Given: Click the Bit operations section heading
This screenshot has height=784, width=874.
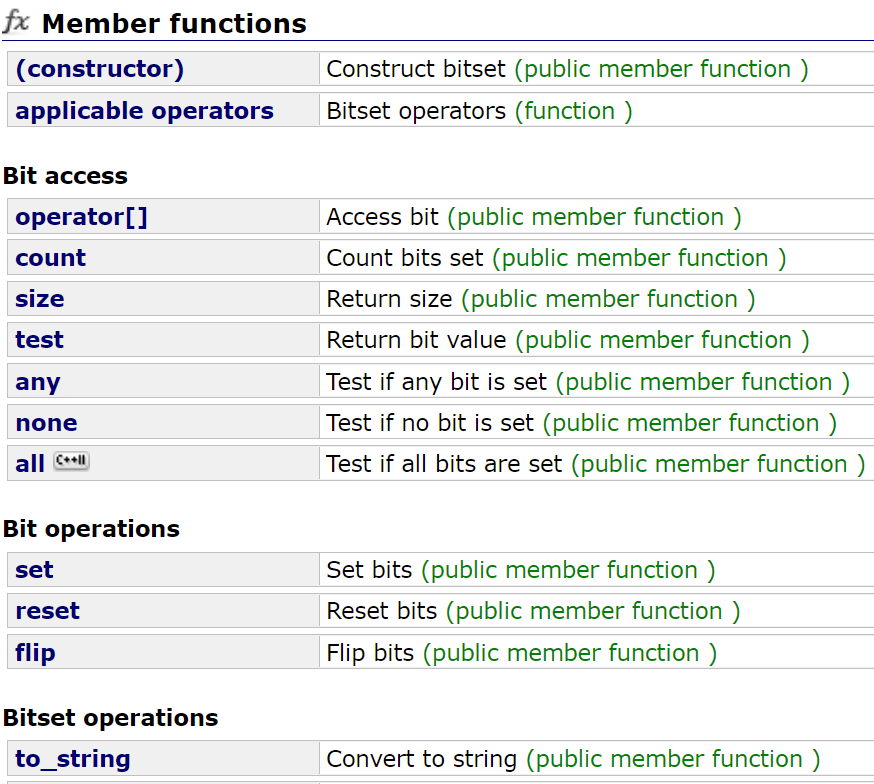Looking at the screenshot, I should click(x=92, y=529).
